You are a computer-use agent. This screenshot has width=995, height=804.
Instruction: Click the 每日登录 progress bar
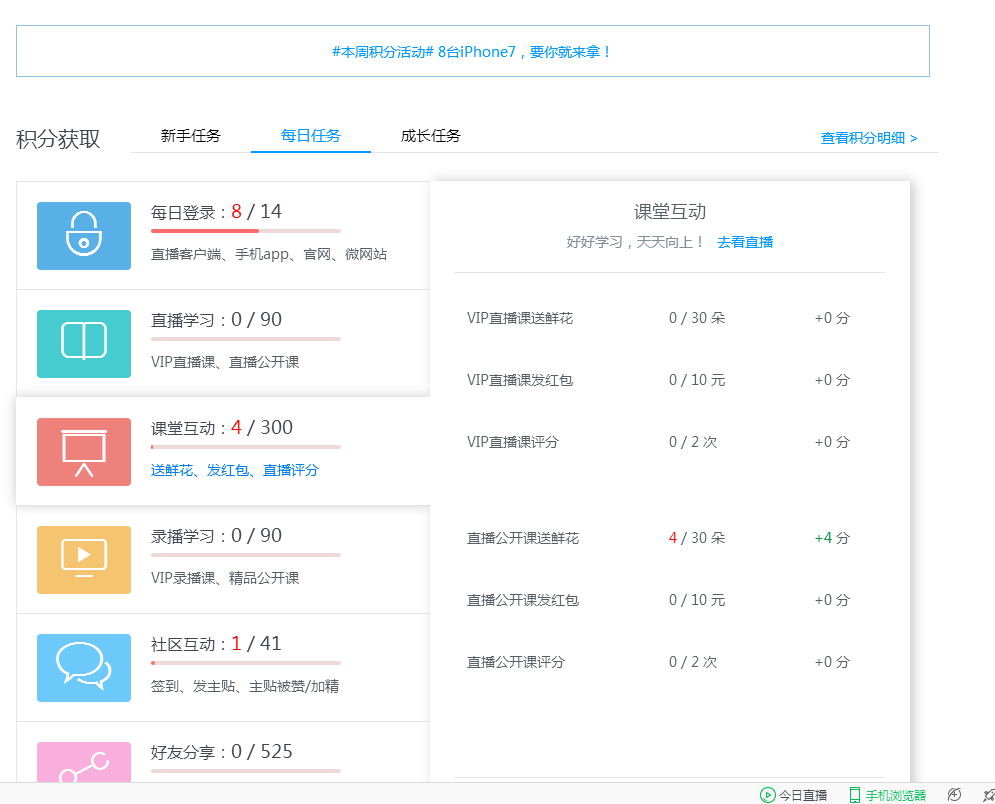[x=245, y=231]
